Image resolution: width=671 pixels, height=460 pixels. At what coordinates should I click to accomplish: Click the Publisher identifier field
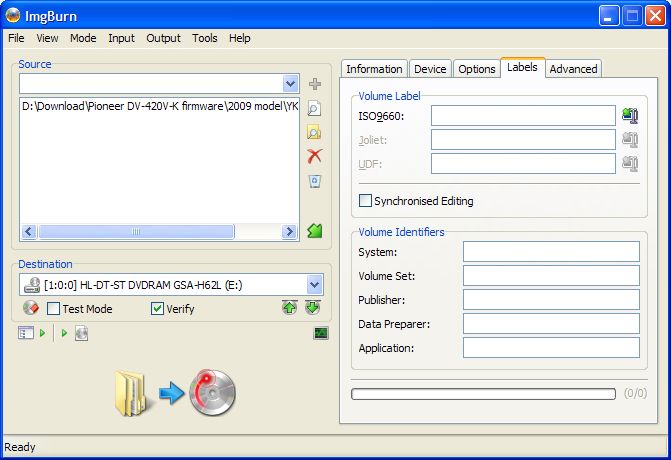(551, 300)
